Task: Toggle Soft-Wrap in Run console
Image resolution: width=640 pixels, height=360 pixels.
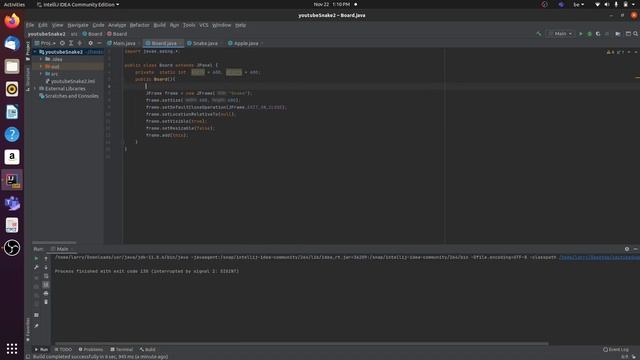Action: 46,276
